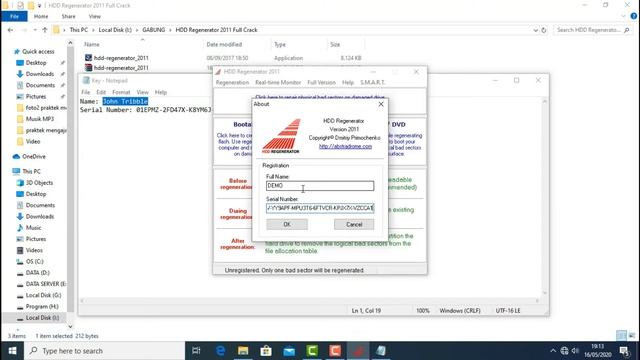Open Real-time Monitor menu
The width and height of the screenshot is (640, 360).
[x=278, y=82]
